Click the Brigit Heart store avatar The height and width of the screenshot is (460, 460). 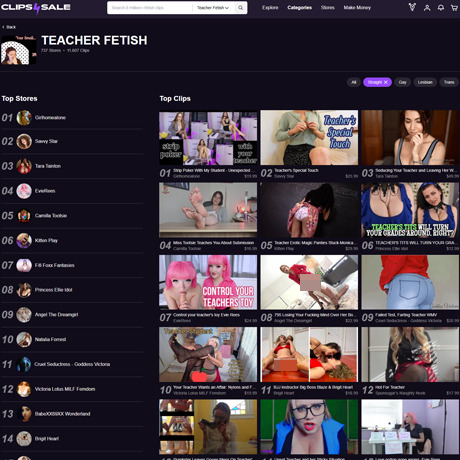(x=24, y=439)
